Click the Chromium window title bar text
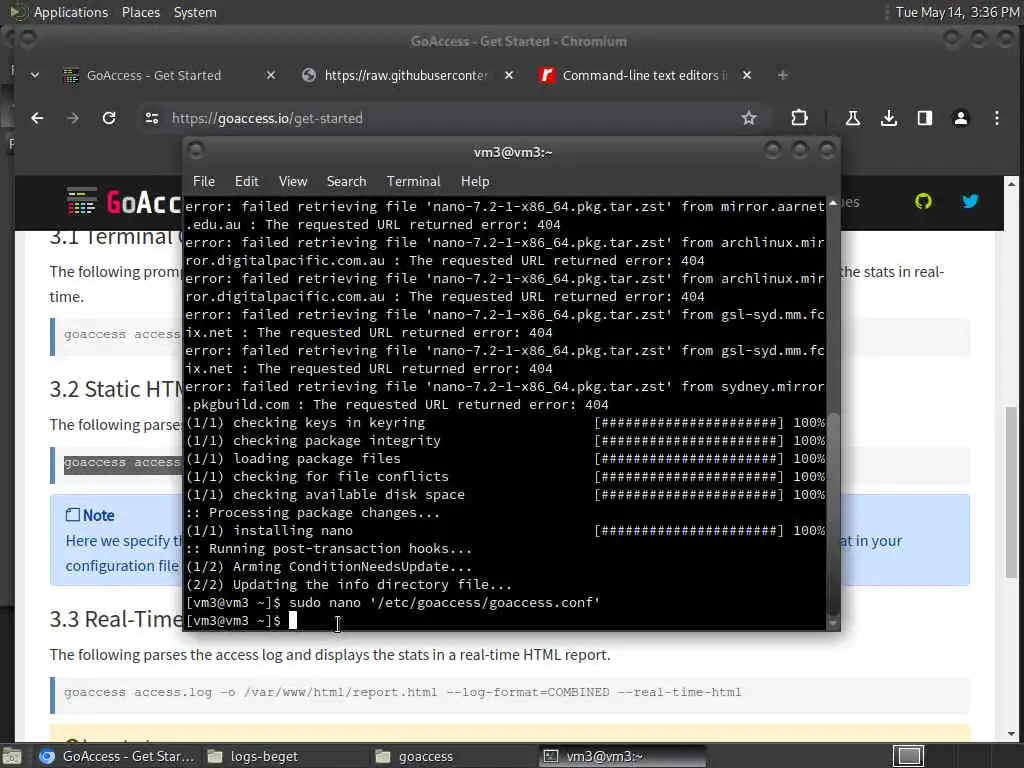Screen dimensions: 1024x768 [x=519, y=41]
